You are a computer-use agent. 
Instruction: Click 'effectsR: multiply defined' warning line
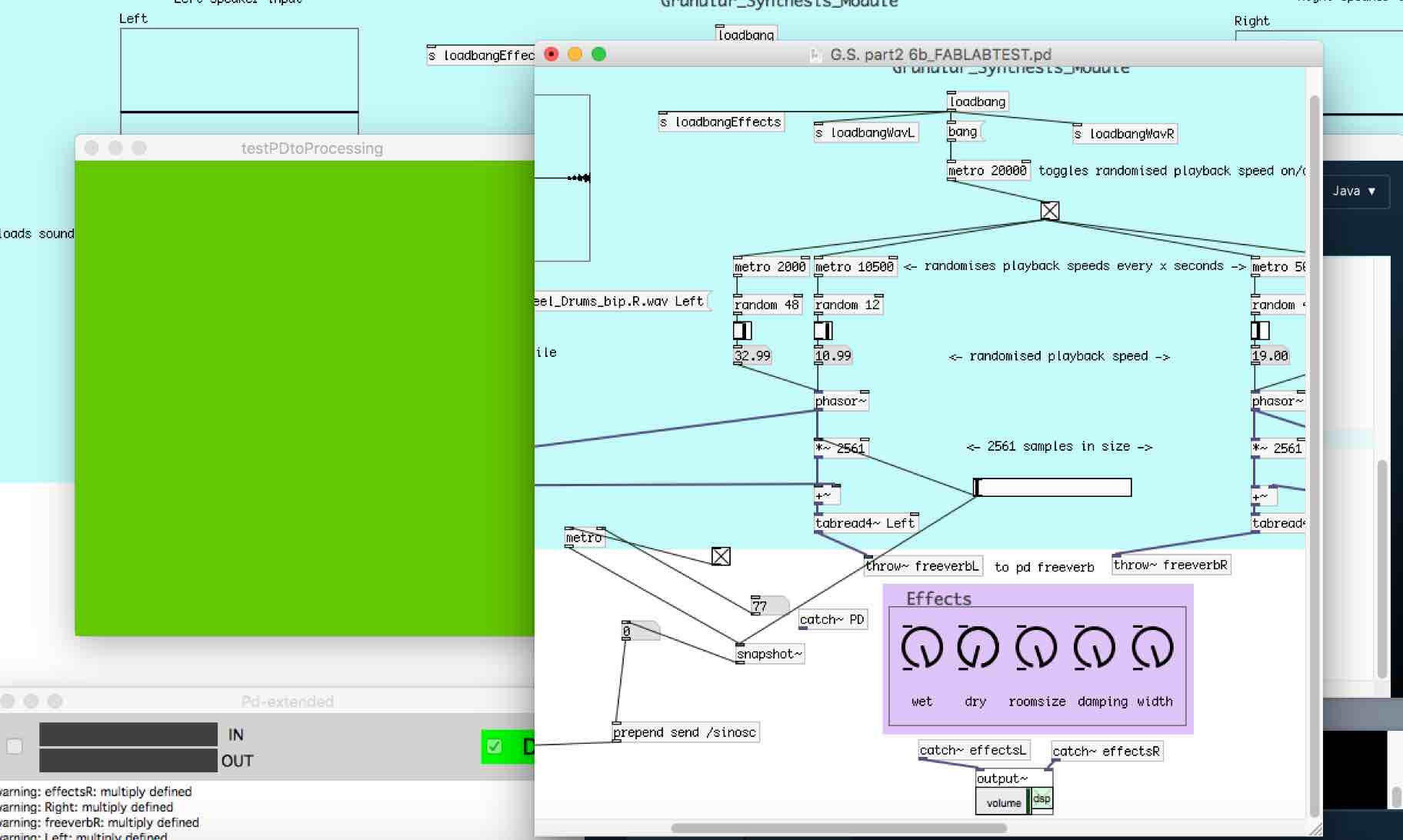click(x=96, y=792)
